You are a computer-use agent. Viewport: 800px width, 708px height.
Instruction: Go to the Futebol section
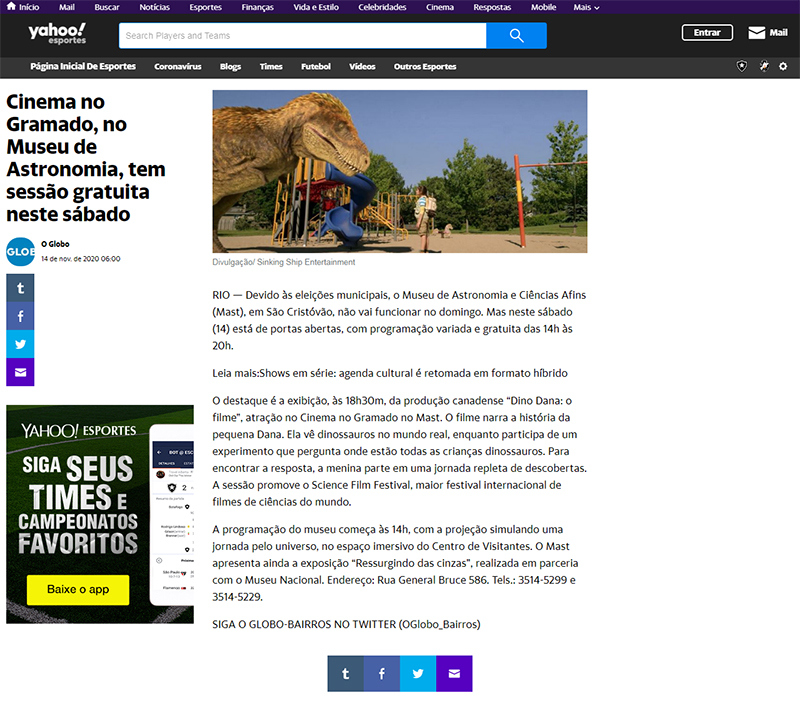point(315,67)
